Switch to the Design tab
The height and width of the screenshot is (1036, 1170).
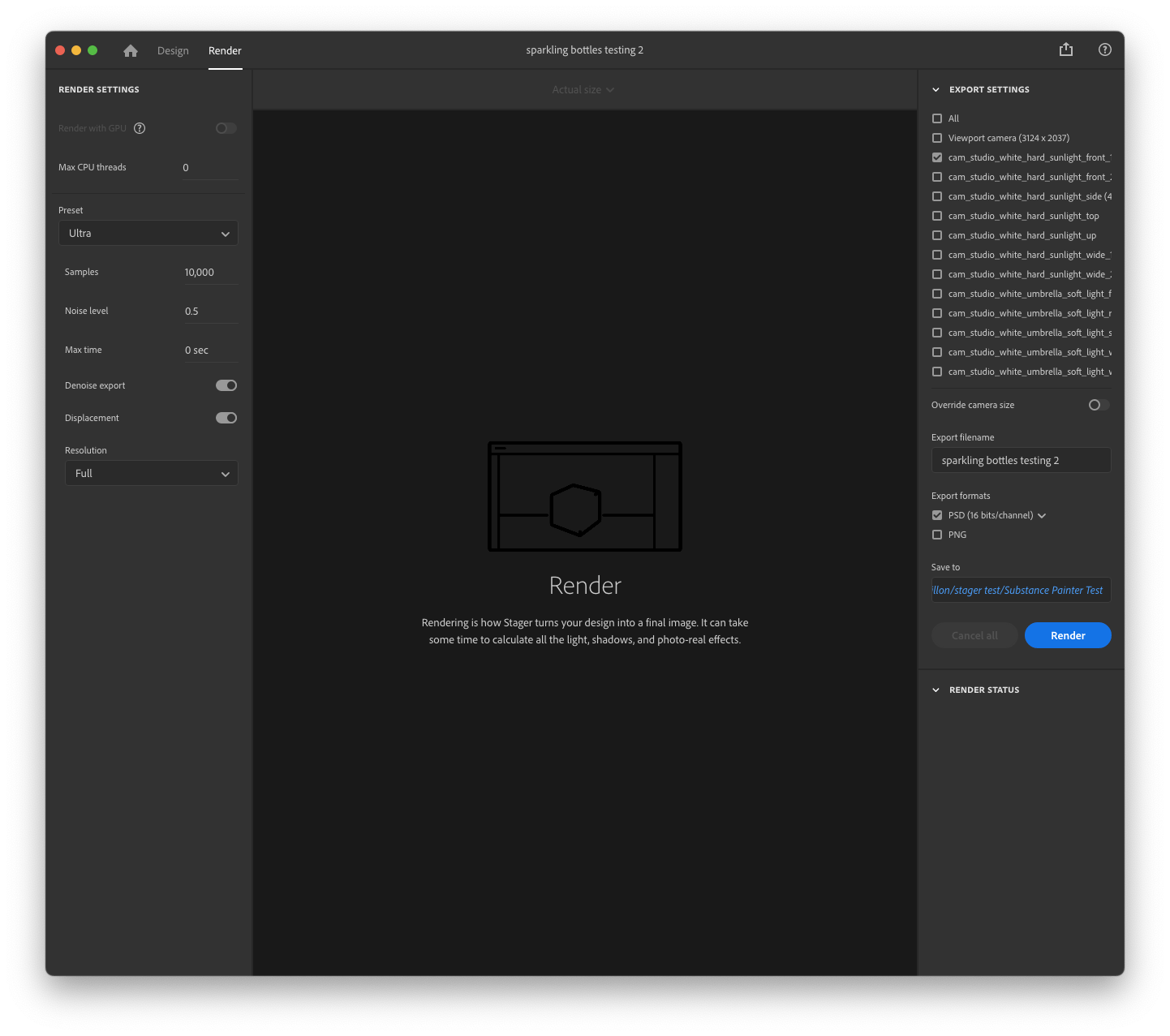(173, 50)
